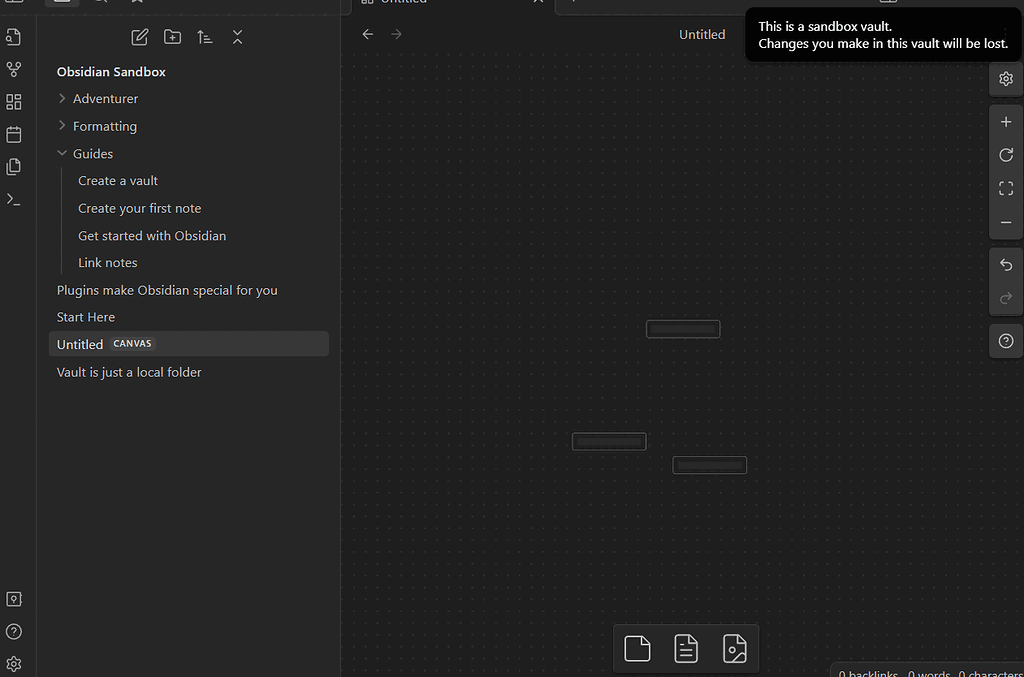Collapse the Guides folder
The image size is (1024, 677).
point(62,153)
